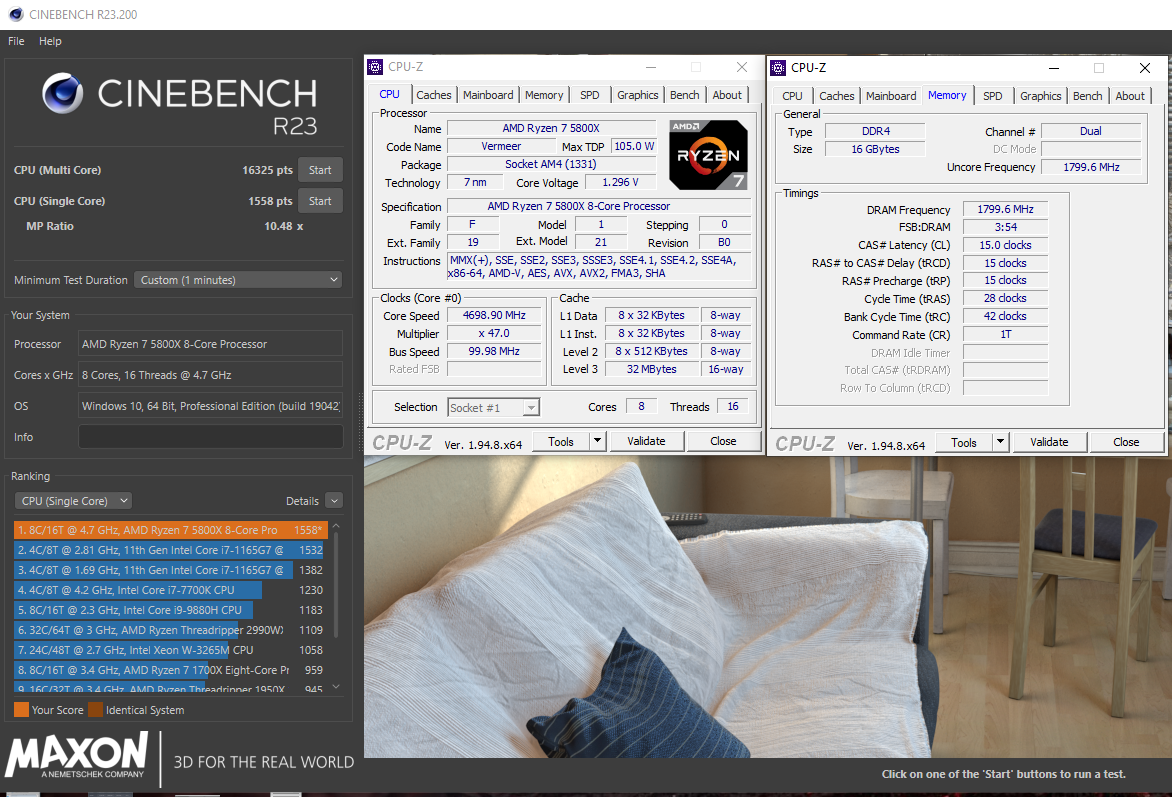Click the Close button in the CPU-Z processor window
The height and width of the screenshot is (797, 1172).
tap(723, 441)
